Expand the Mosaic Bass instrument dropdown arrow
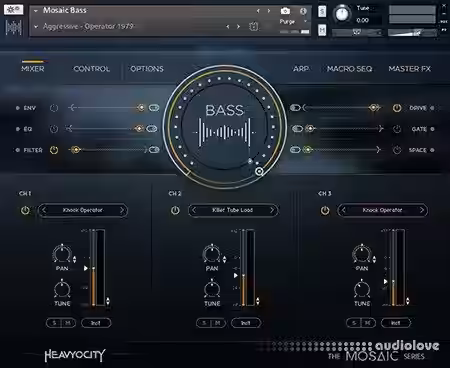The image size is (450, 368). (36, 11)
